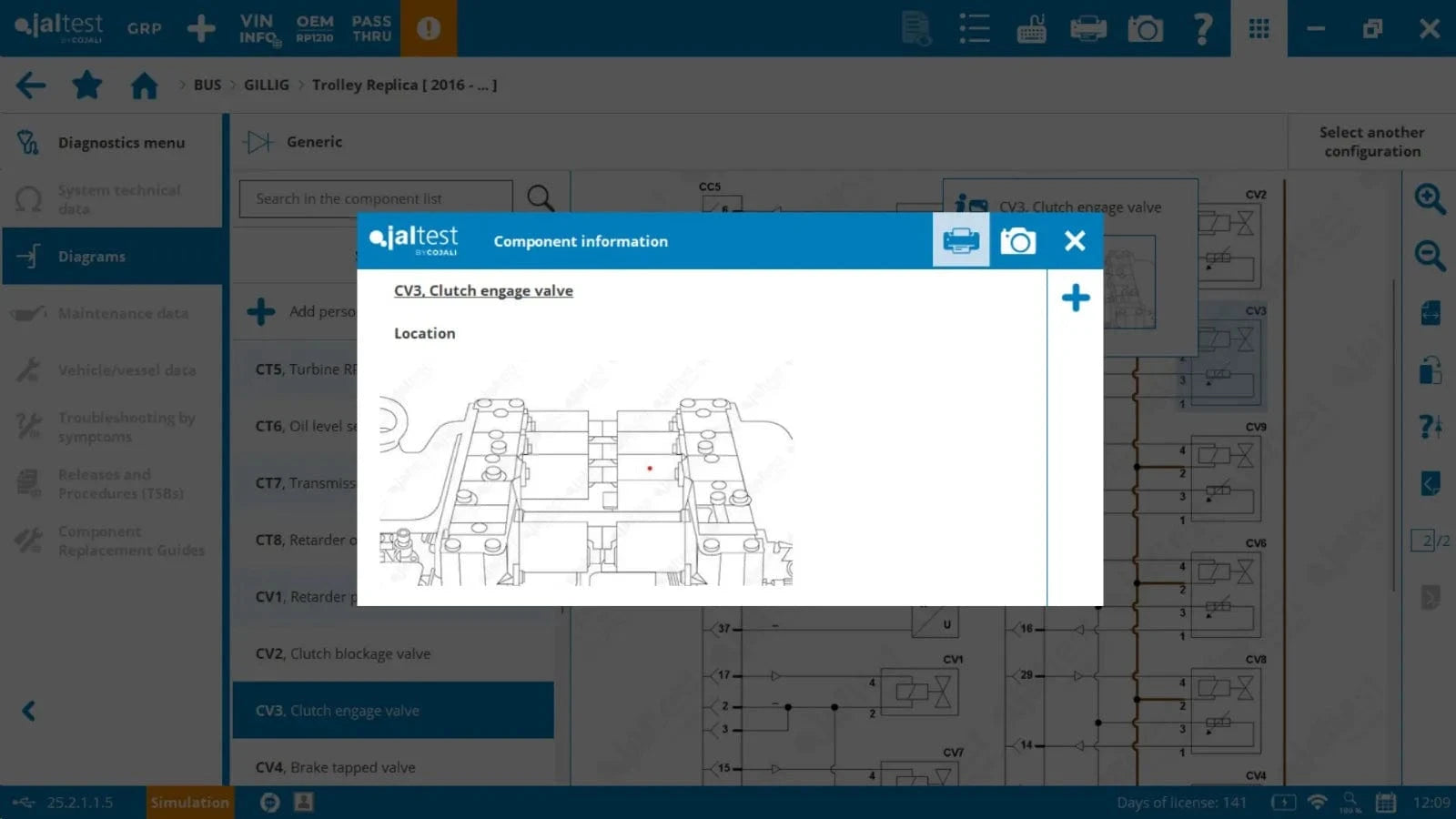Focus the Search in the component list field
The height and width of the screenshot is (819, 1456).
click(x=376, y=198)
